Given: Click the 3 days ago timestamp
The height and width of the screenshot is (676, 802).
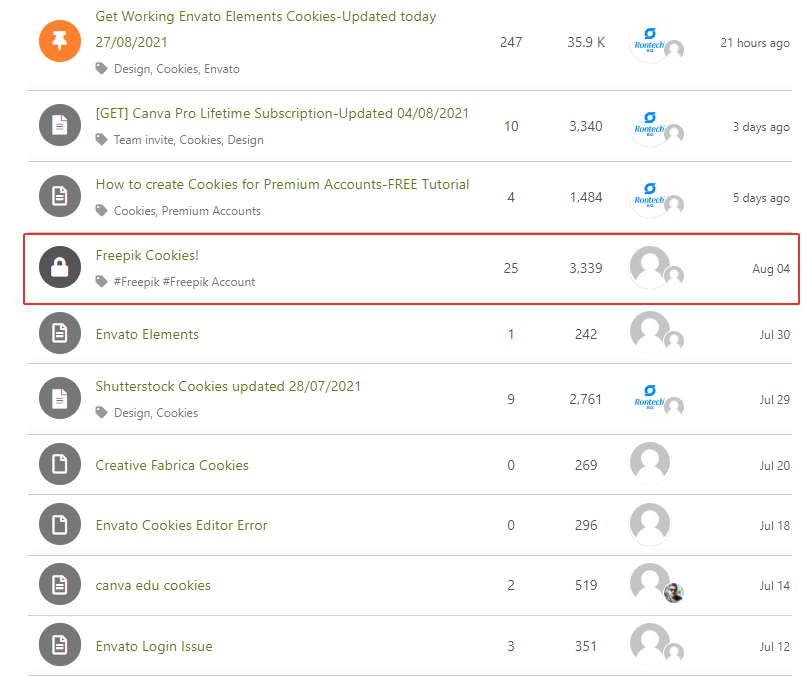Looking at the screenshot, I should [761, 127].
